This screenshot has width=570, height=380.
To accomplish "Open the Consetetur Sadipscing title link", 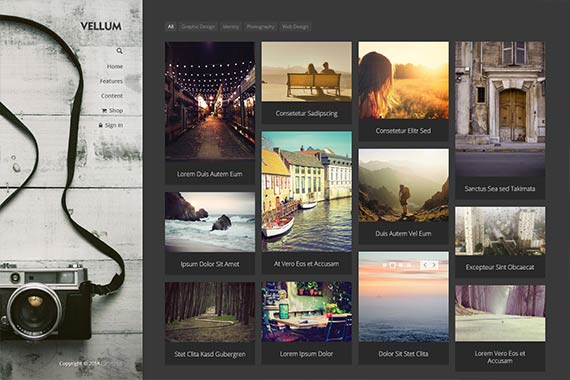I will 306,113.
